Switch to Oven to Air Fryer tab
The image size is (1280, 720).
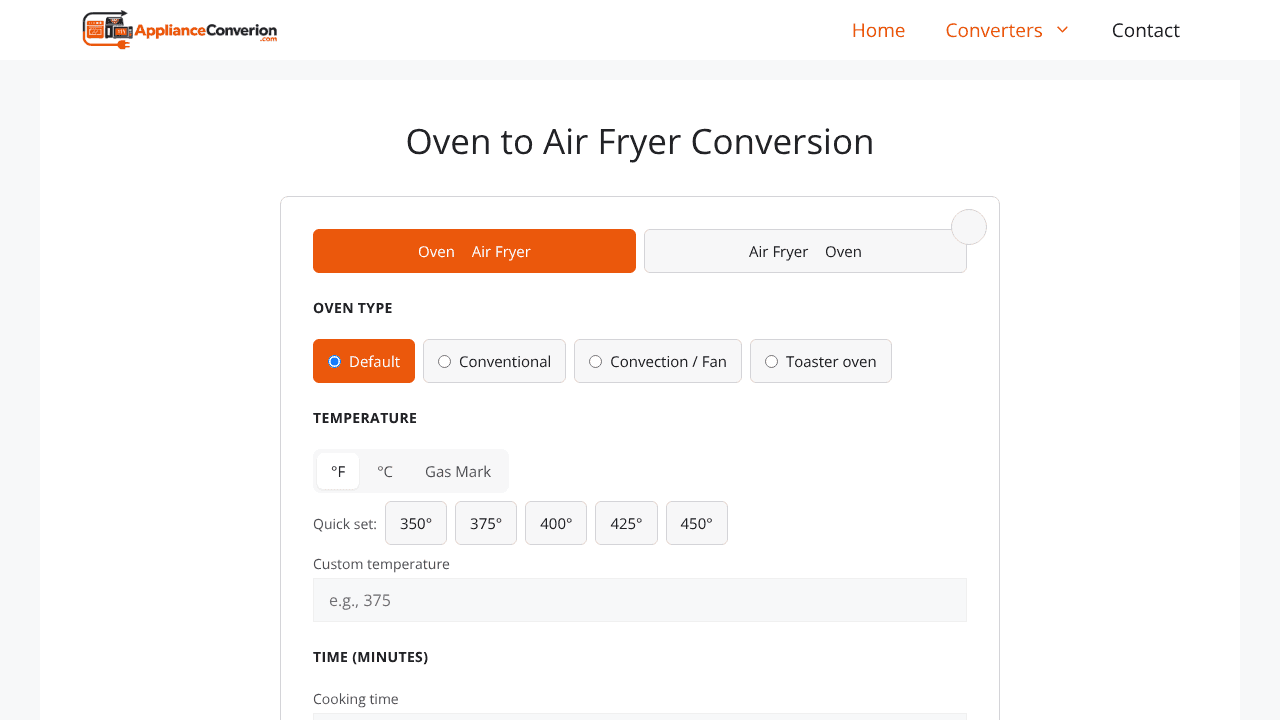coord(474,251)
